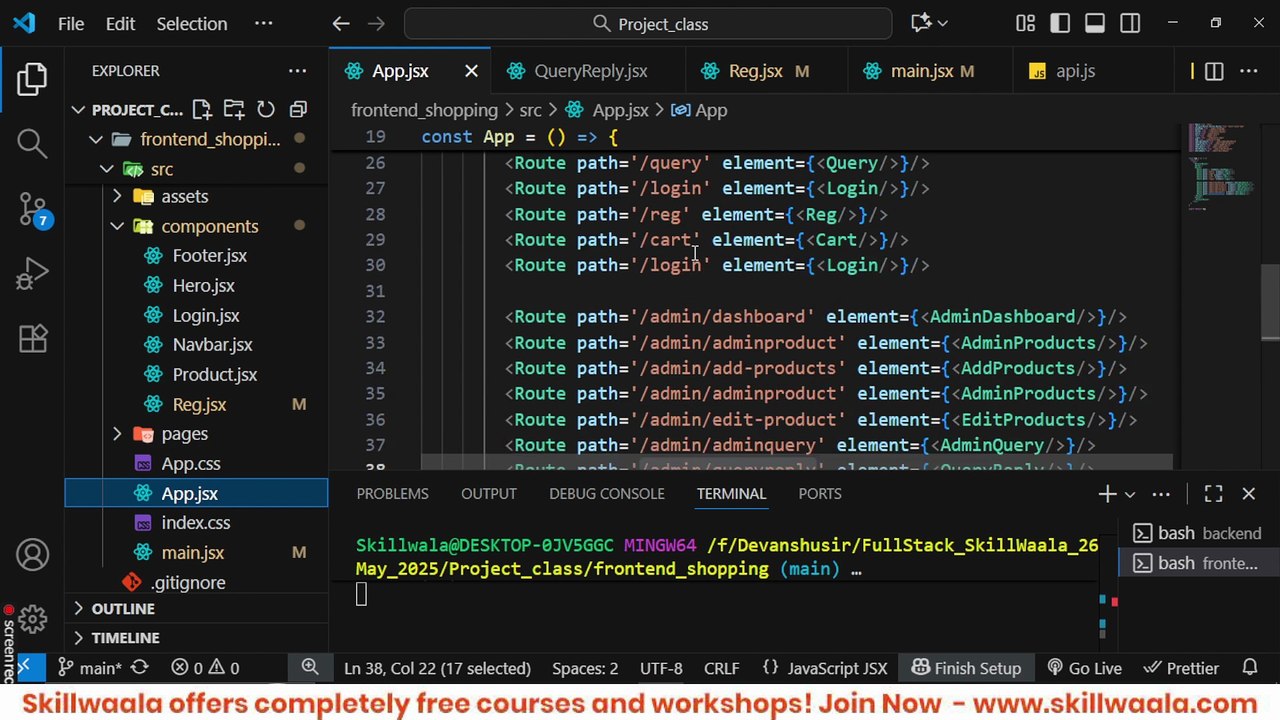The image size is (1280, 720).
Task: Click Finish Setup in status bar
Action: pos(966,668)
